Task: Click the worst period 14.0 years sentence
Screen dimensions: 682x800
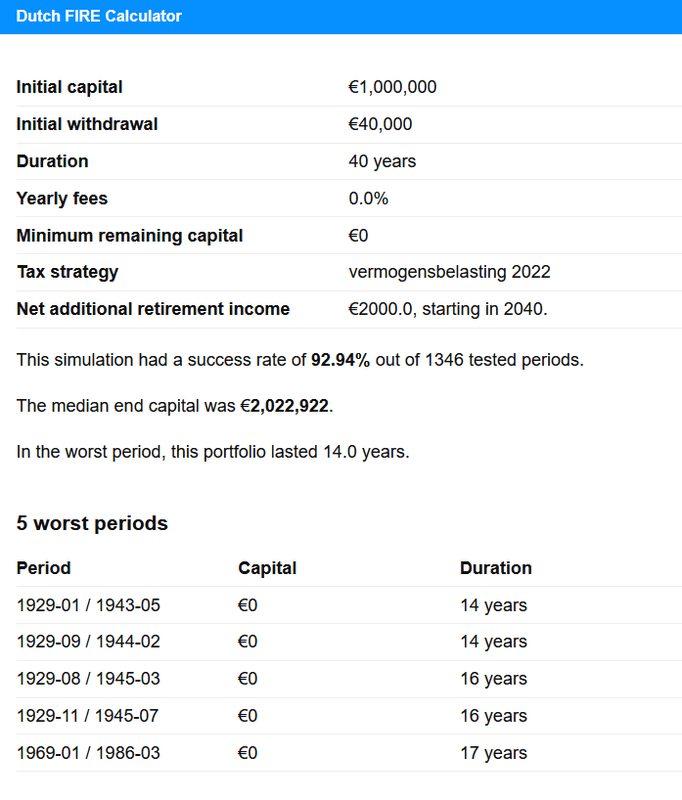Action: click(213, 452)
